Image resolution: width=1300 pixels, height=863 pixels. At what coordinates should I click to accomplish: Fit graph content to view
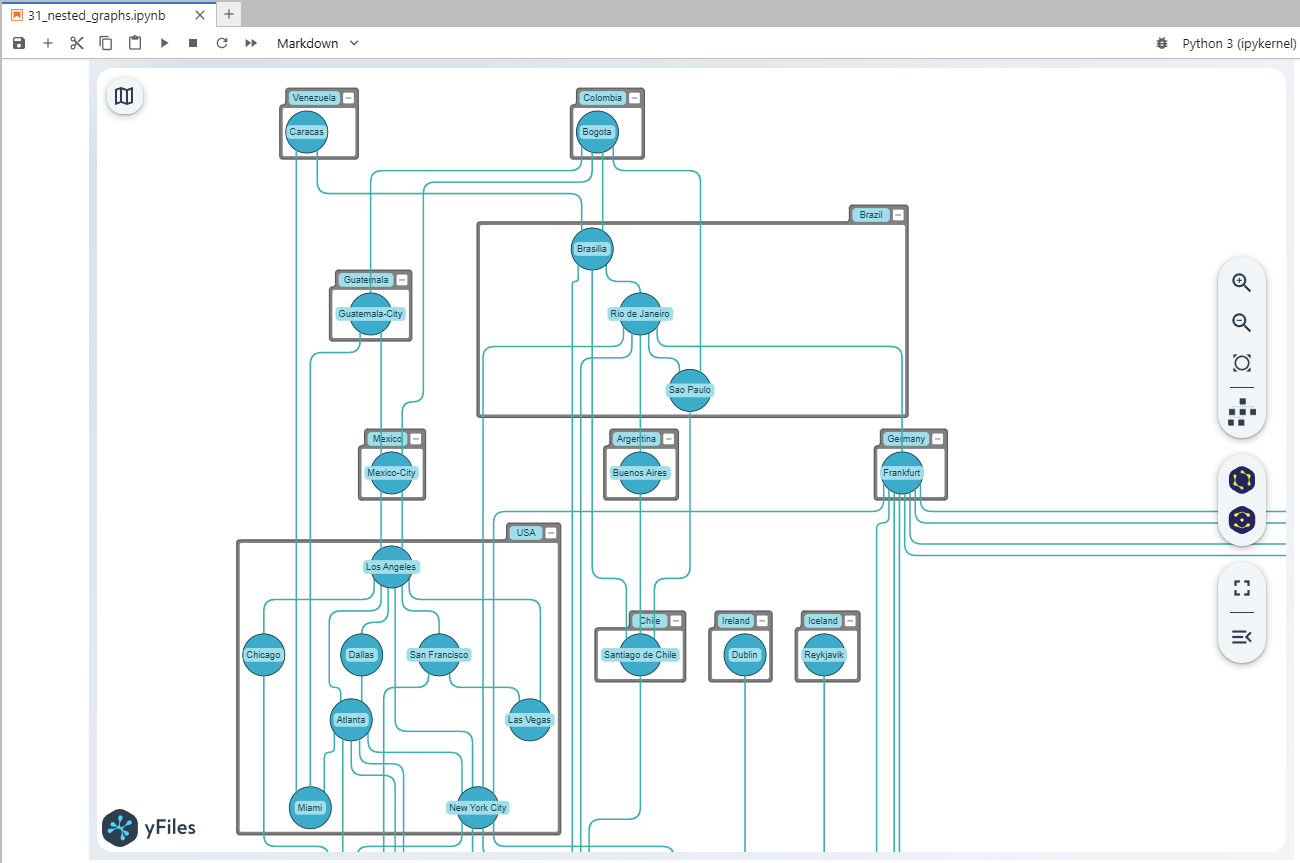(x=1242, y=363)
